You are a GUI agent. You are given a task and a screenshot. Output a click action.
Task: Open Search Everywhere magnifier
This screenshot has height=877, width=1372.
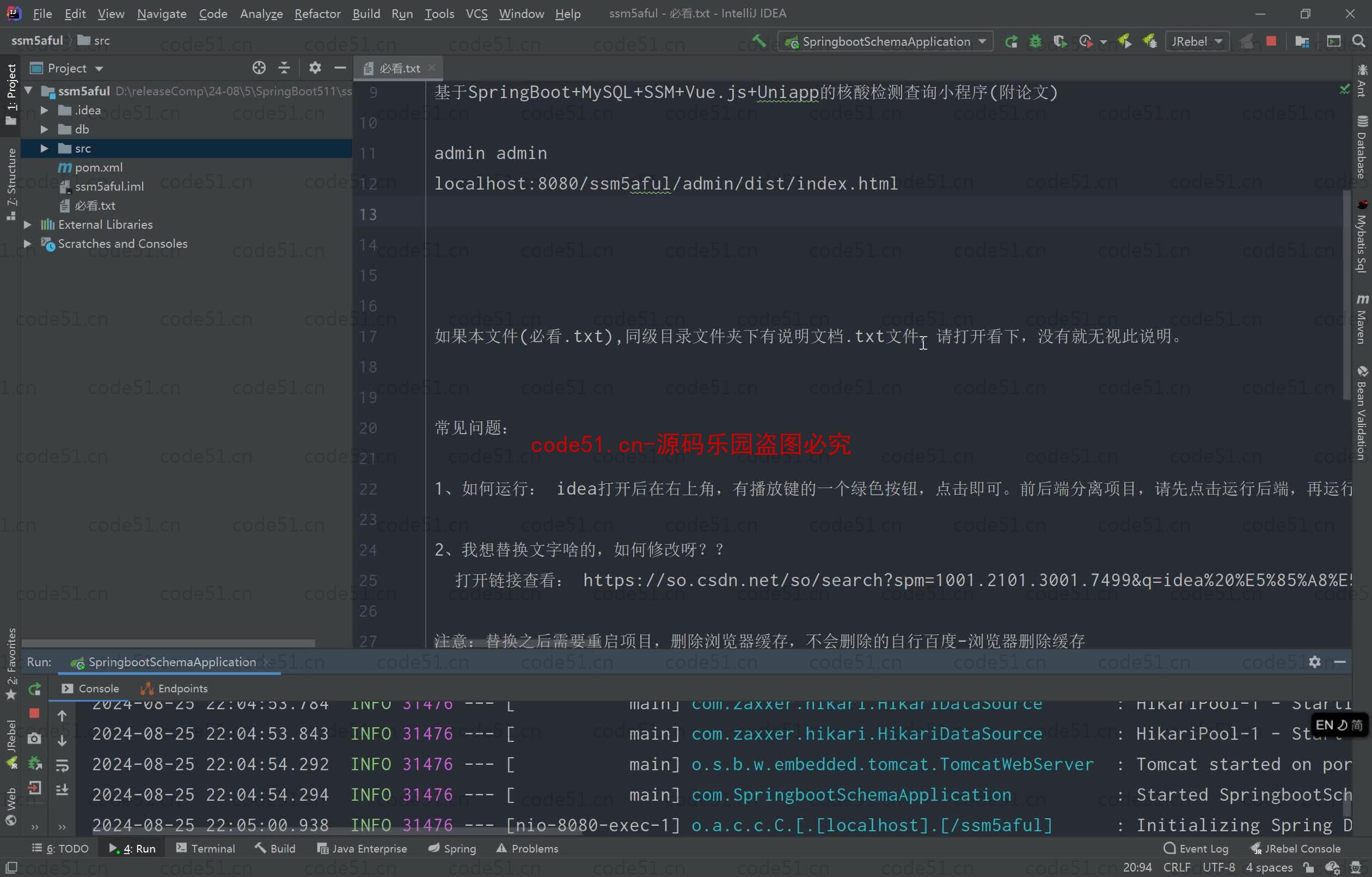pos(1358,41)
